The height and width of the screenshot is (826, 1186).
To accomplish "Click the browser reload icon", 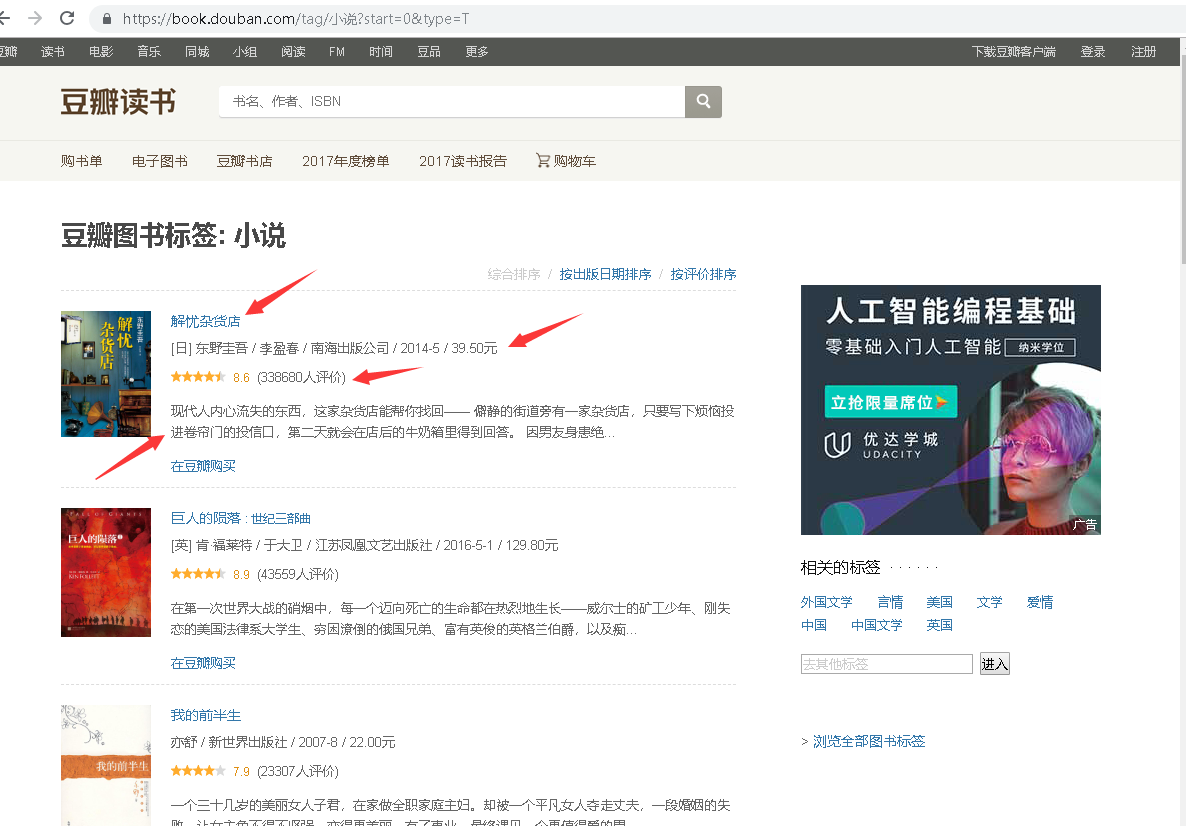I will [x=67, y=18].
